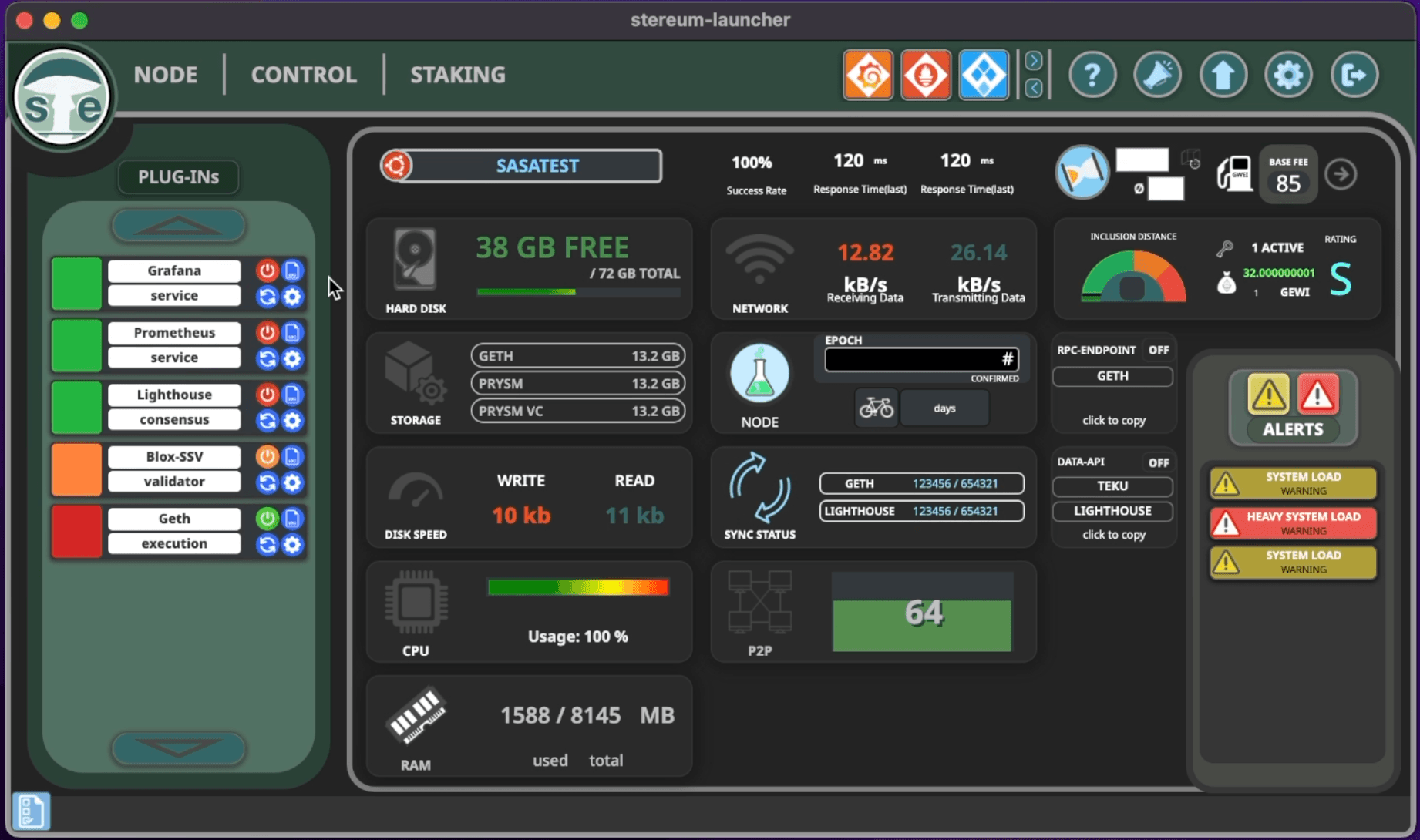Screen dimensions: 1420x840
Task: Restart the Lighthouse consensus client
Action: point(267,421)
